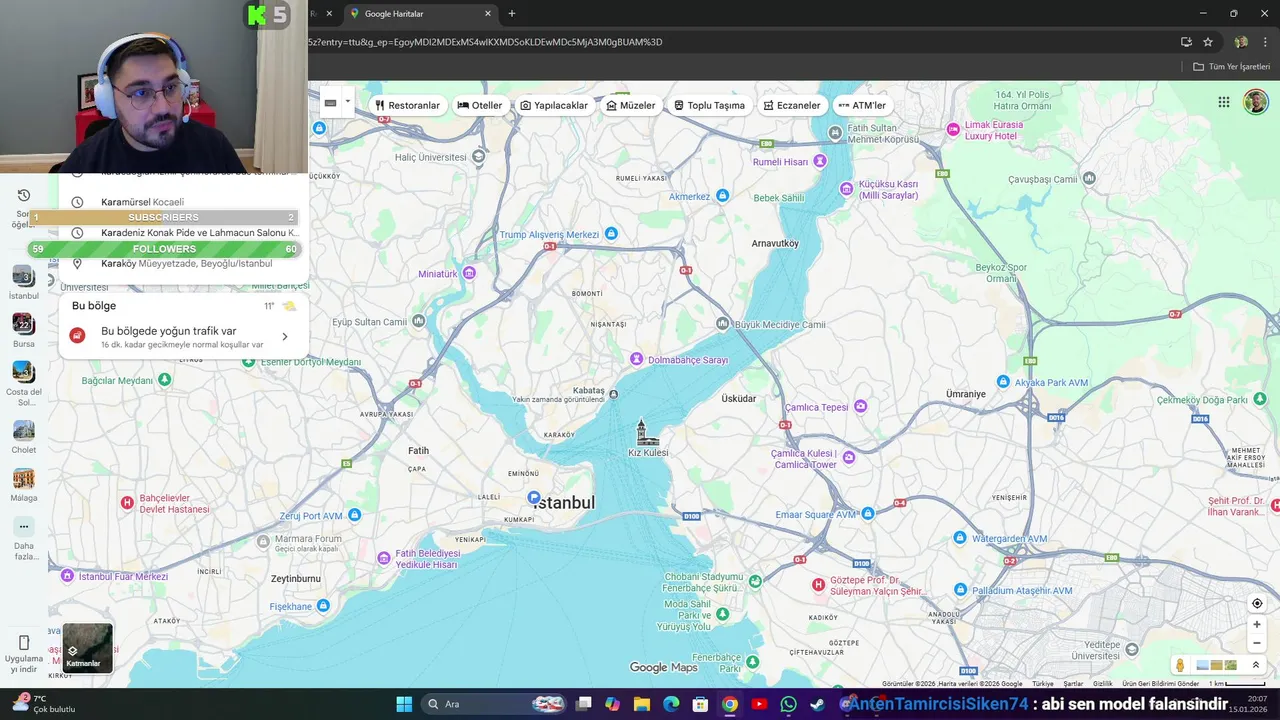This screenshot has height=720, width=1280.
Task: Click Akmerkez shopping pin
Action: (722, 195)
